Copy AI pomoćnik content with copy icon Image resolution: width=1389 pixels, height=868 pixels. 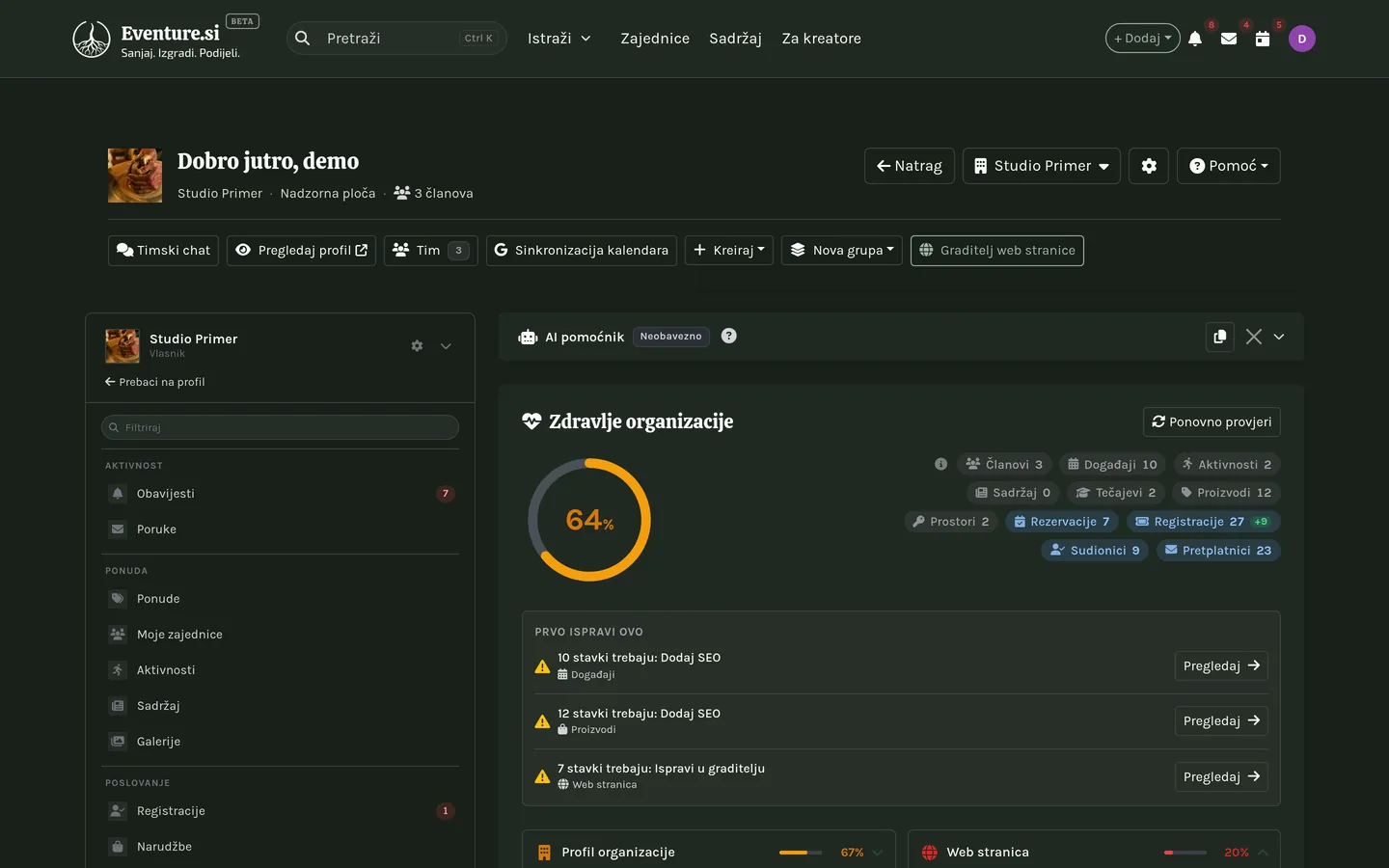tap(1220, 337)
